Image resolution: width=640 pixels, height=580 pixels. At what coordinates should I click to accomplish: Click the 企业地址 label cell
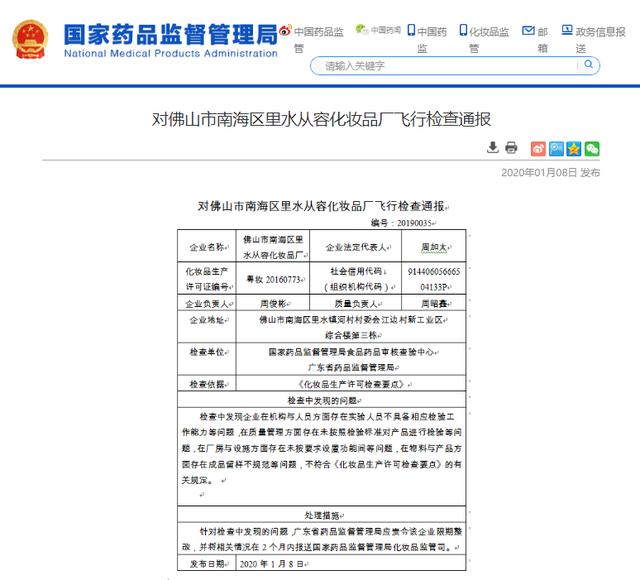pos(207,327)
